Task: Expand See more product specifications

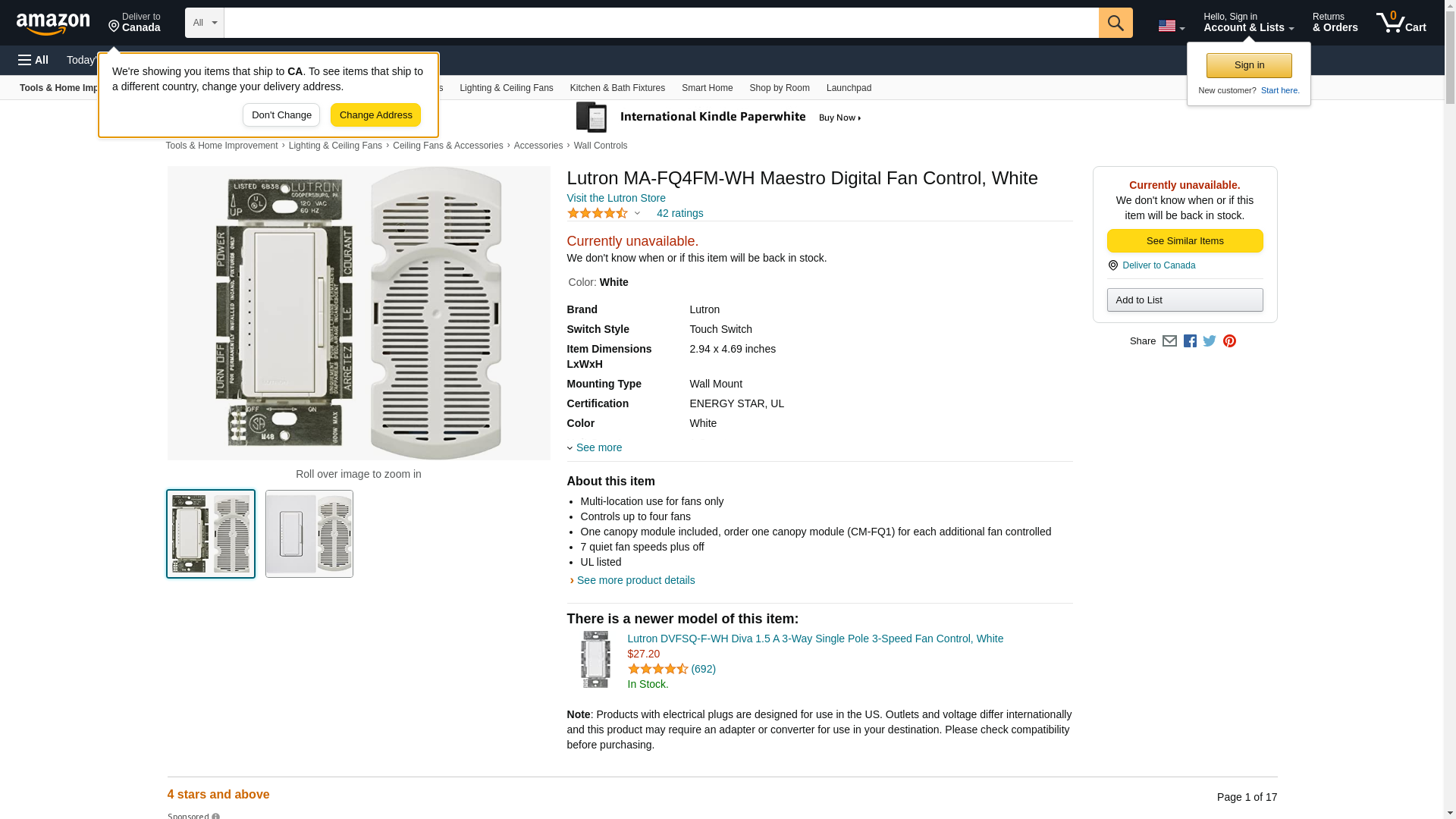Action: pyautogui.click(x=598, y=447)
